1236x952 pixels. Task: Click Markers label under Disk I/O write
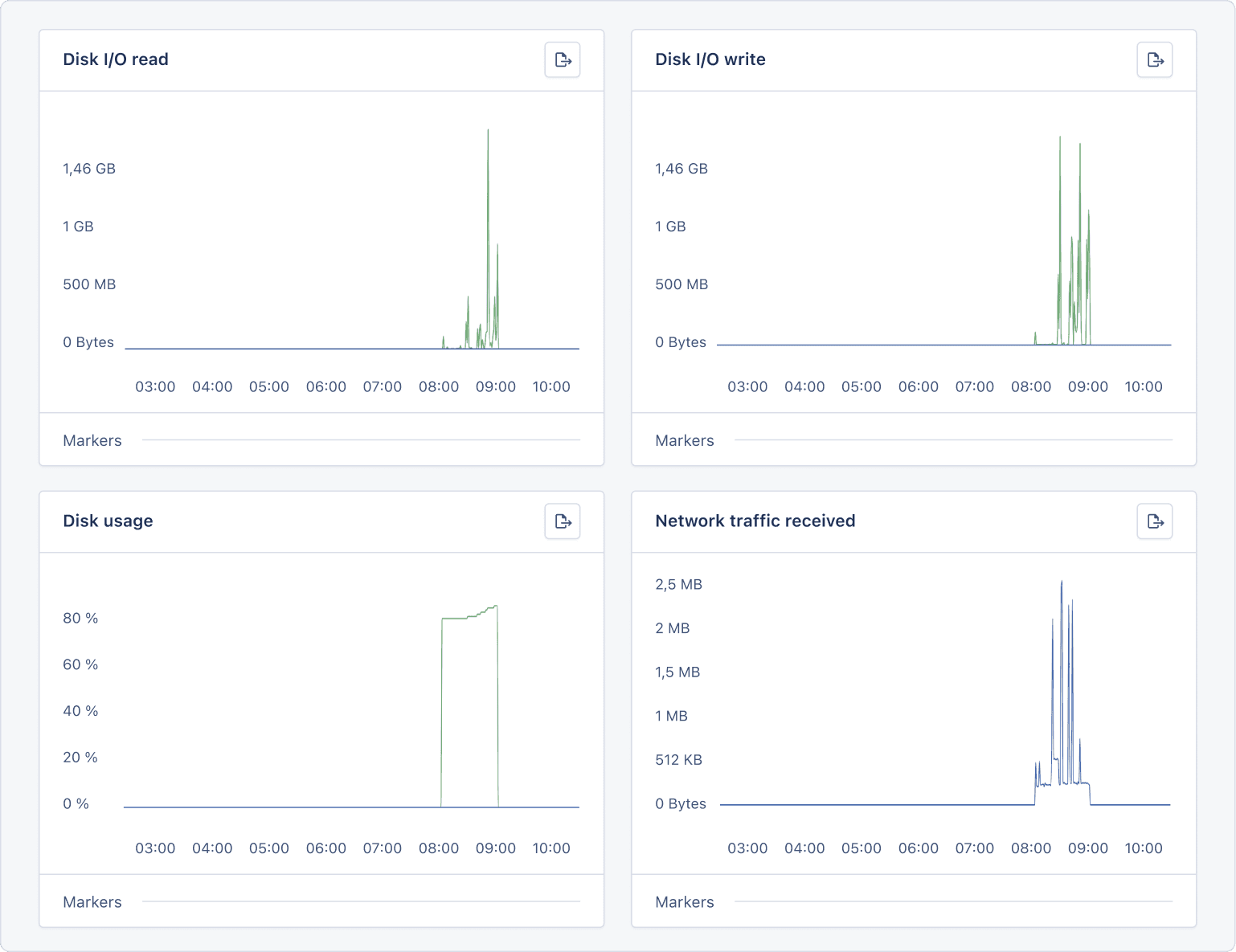(685, 440)
